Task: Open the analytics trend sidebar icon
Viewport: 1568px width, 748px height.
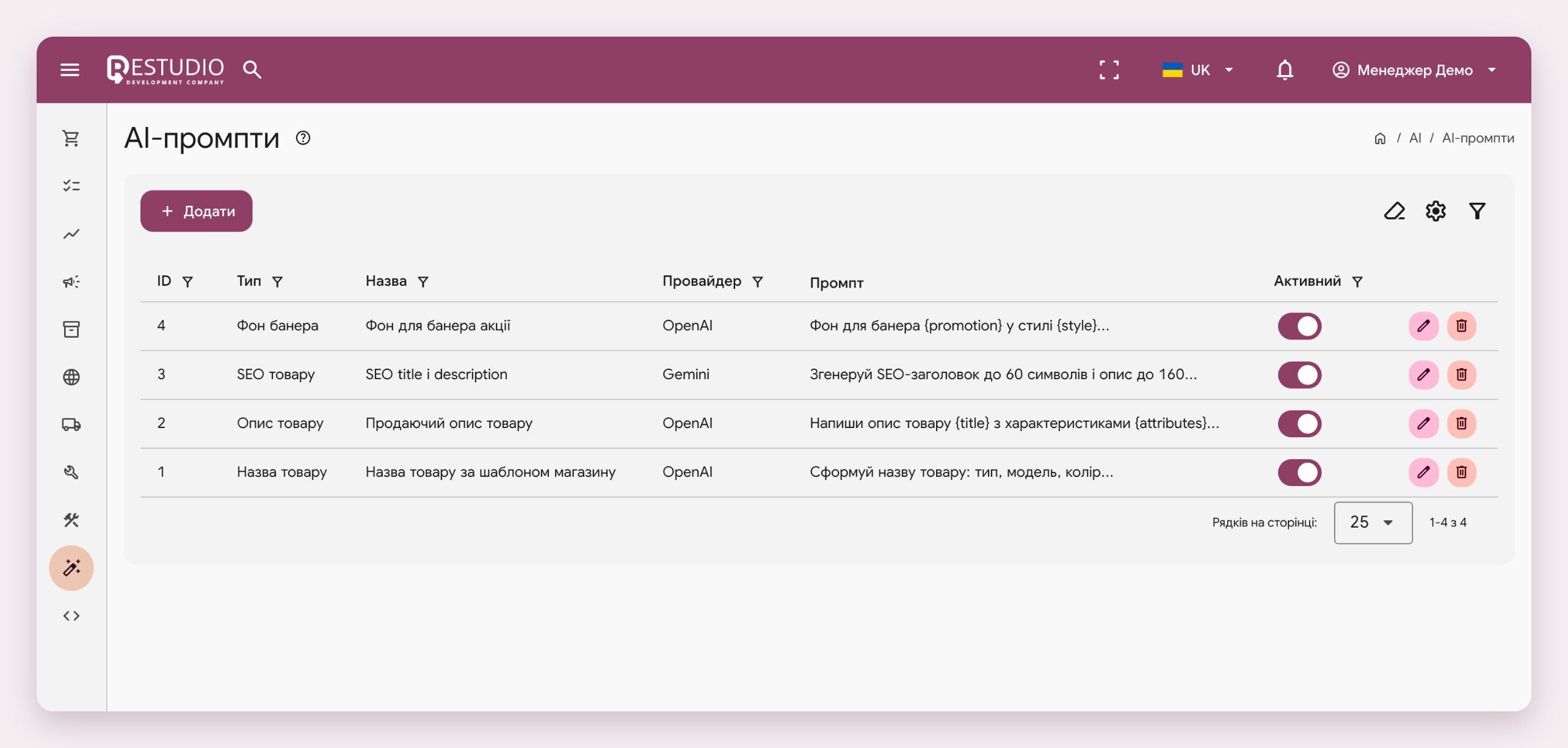Action: coord(71,234)
